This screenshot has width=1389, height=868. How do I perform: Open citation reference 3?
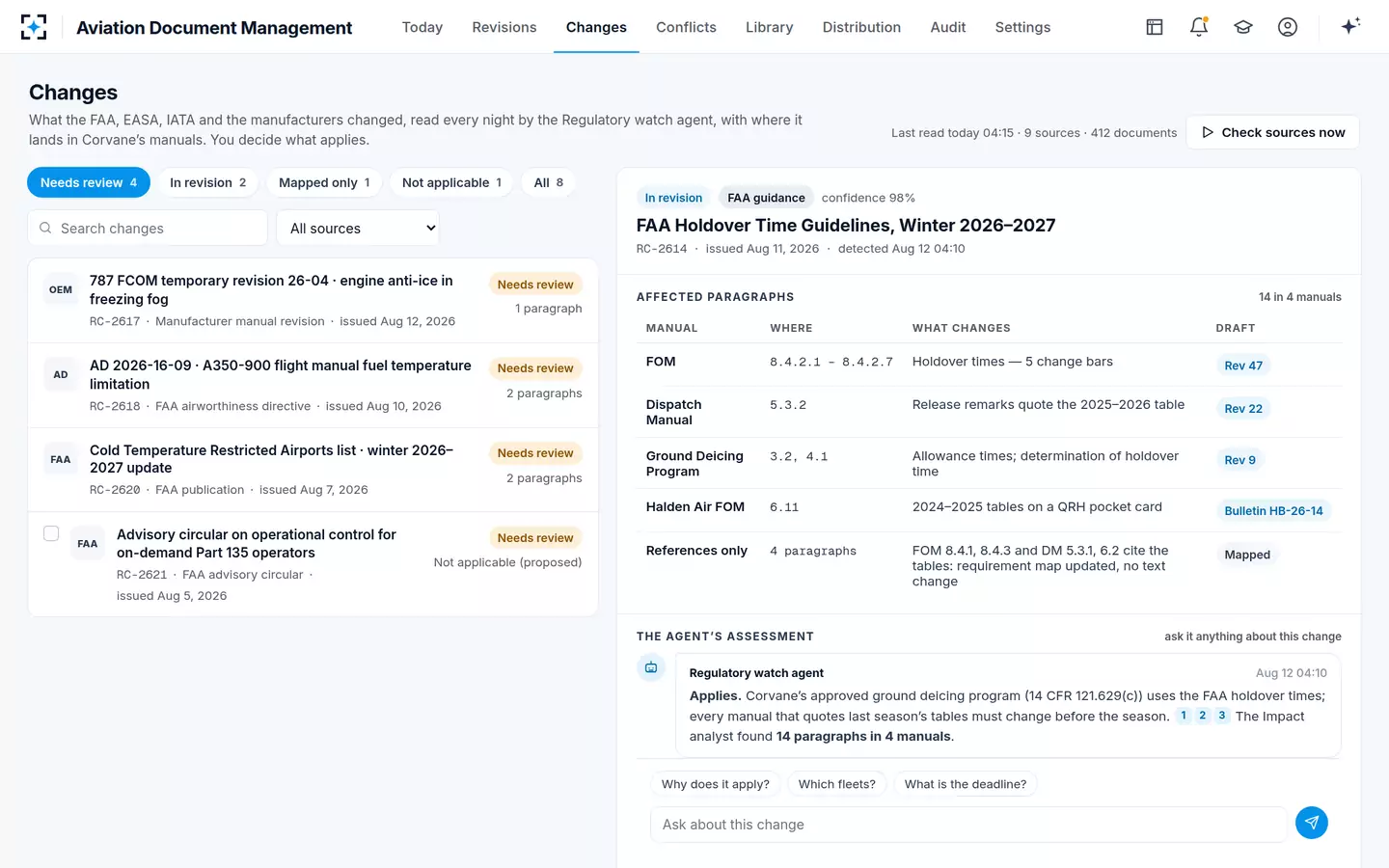click(x=1221, y=716)
